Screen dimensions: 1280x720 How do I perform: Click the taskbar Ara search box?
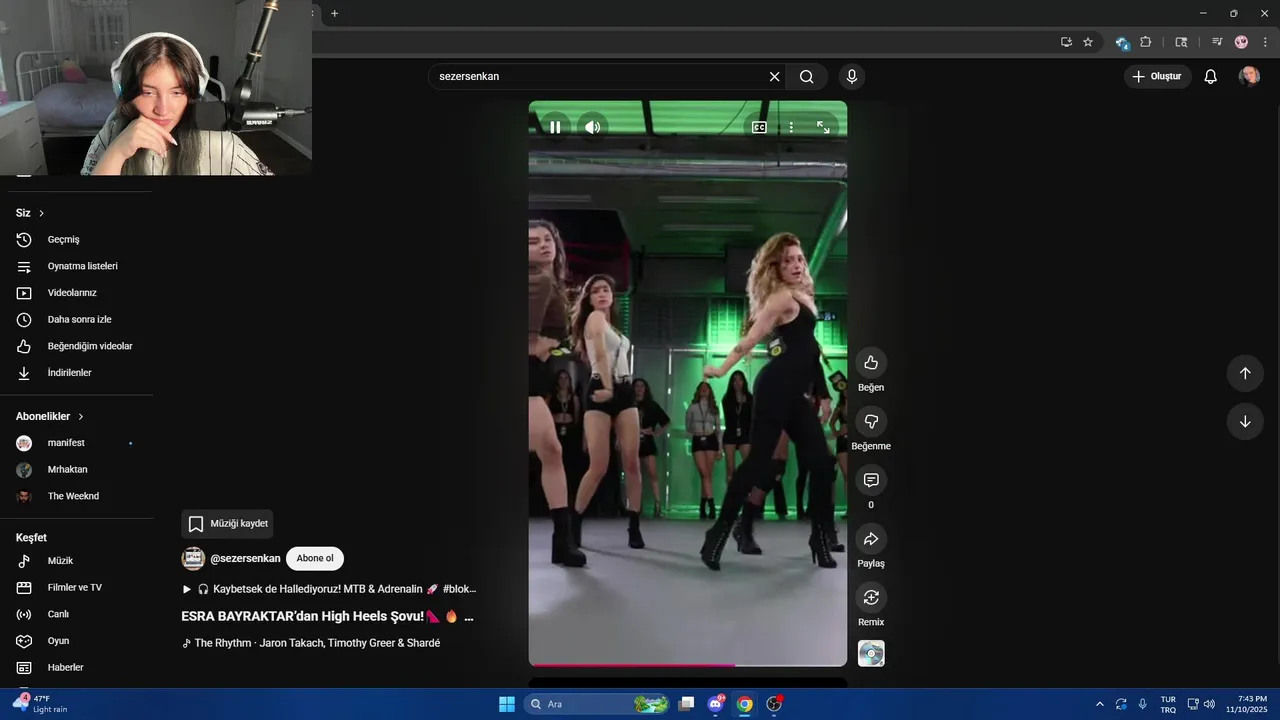click(598, 704)
